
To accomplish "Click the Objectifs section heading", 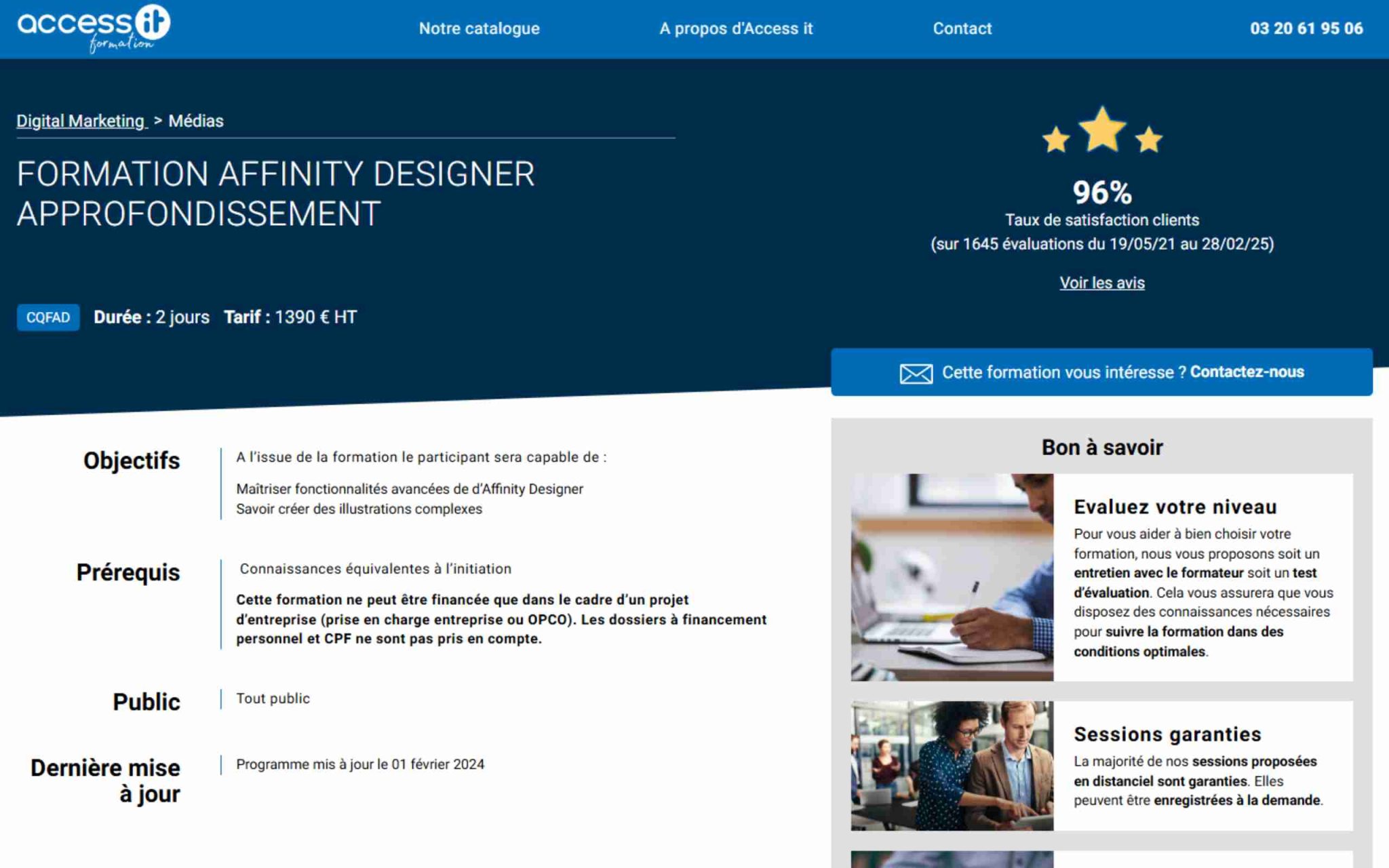I will tap(132, 460).
